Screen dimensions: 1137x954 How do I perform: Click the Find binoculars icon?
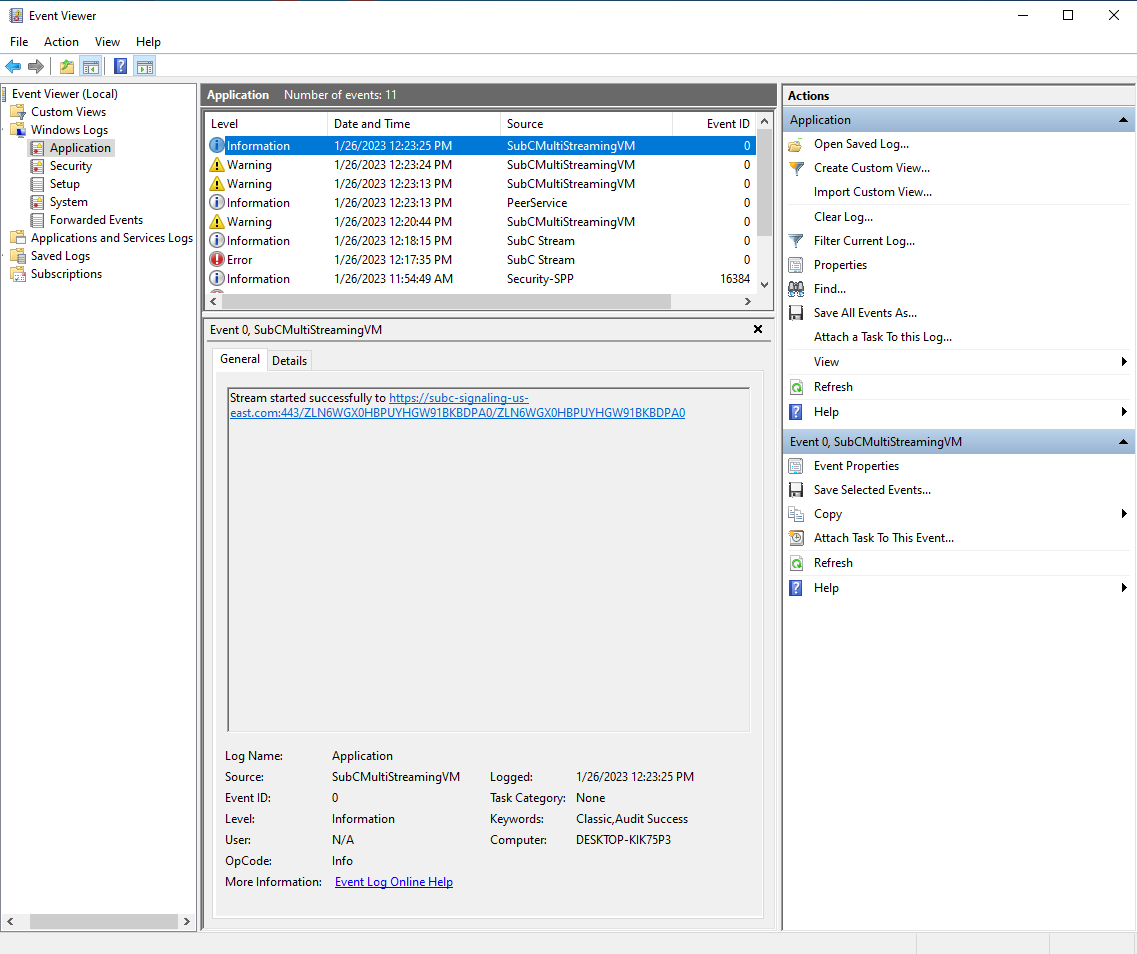click(x=796, y=289)
